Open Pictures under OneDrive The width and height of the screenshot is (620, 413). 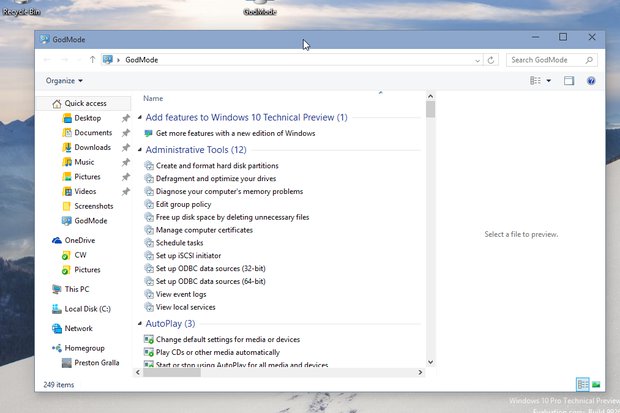pos(87,270)
